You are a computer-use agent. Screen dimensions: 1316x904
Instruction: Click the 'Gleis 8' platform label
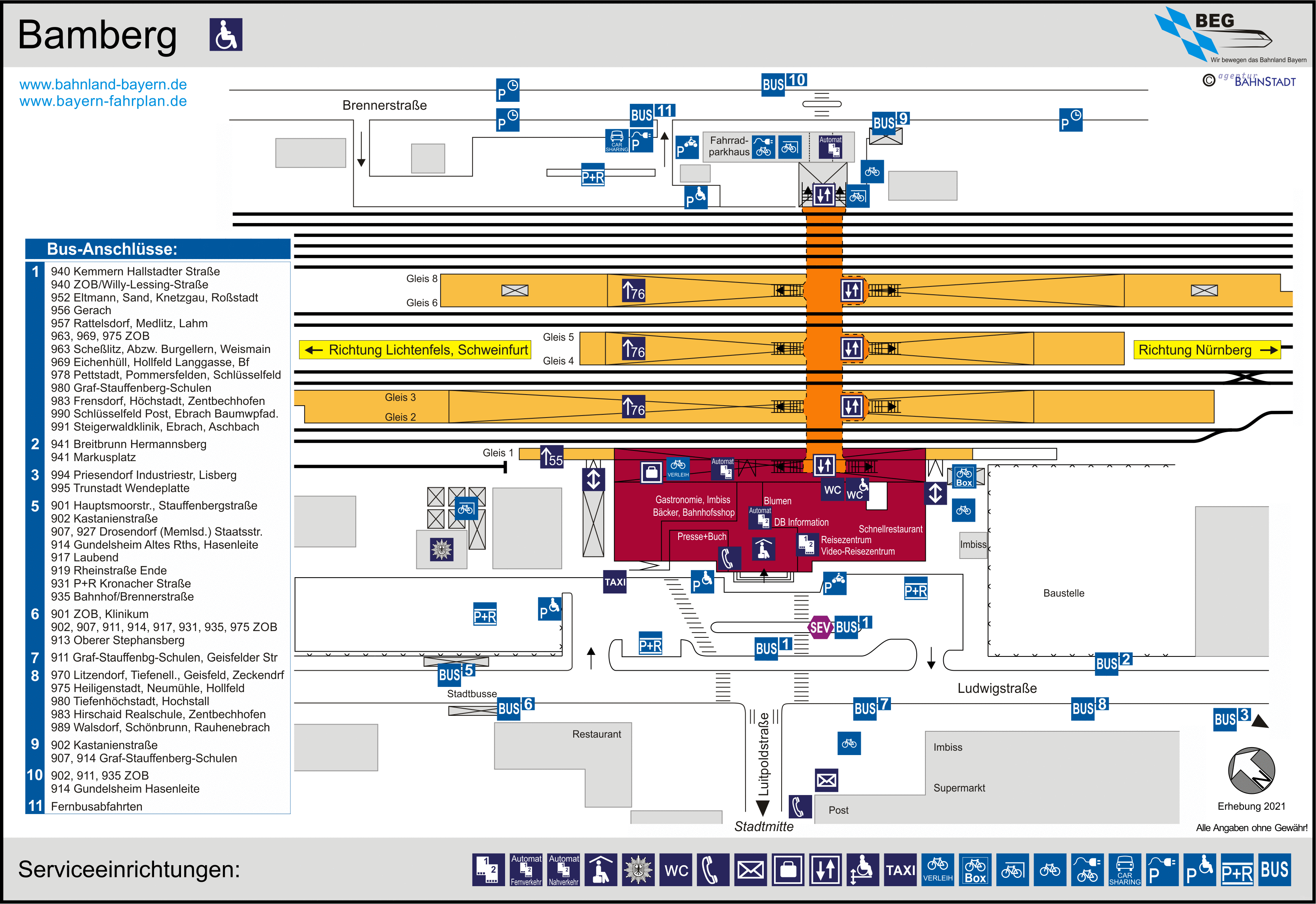tap(422, 278)
